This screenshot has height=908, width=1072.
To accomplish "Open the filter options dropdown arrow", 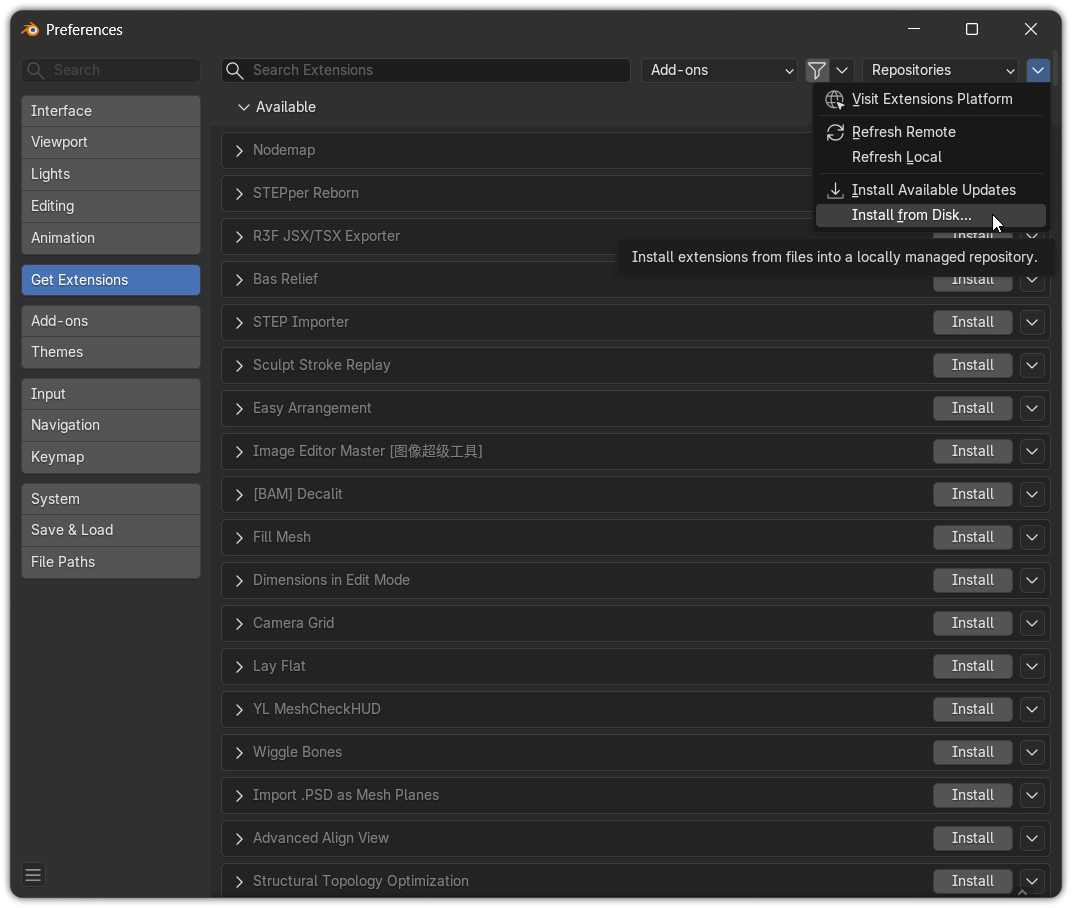I will point(842,70).
